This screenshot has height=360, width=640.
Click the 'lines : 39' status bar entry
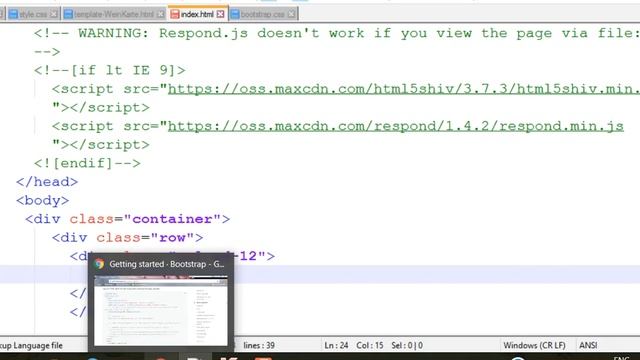[x=259, y=345]
